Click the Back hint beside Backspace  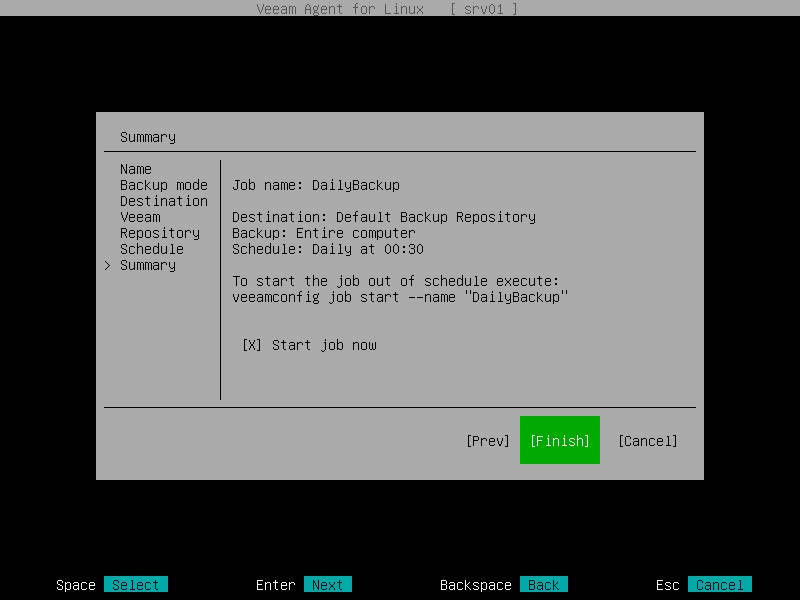coord(544,584)
